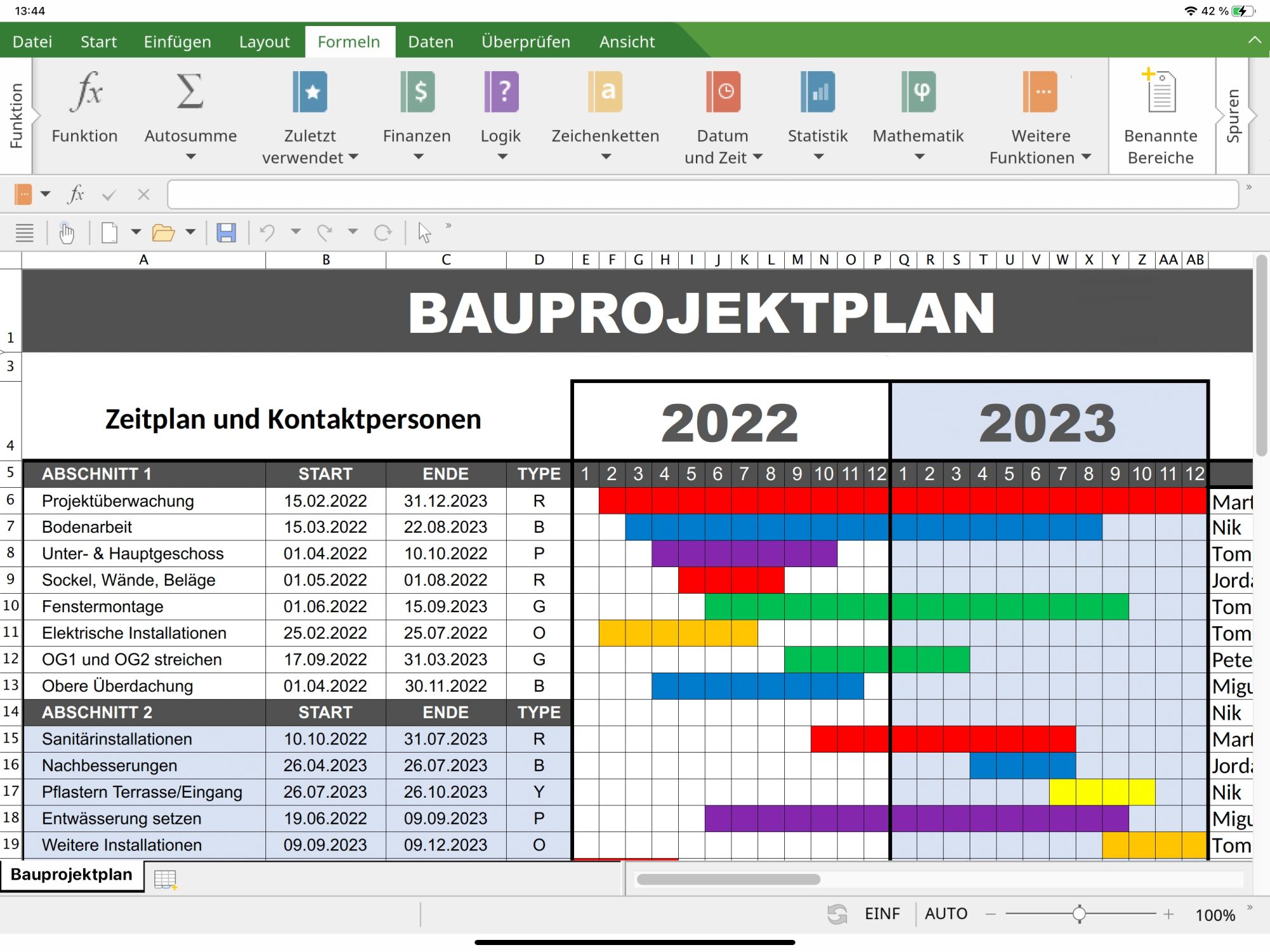The image size is (1270, 952).
Task: Switch to the Überprüfen ribbon tab
Action: click(526, 42)
